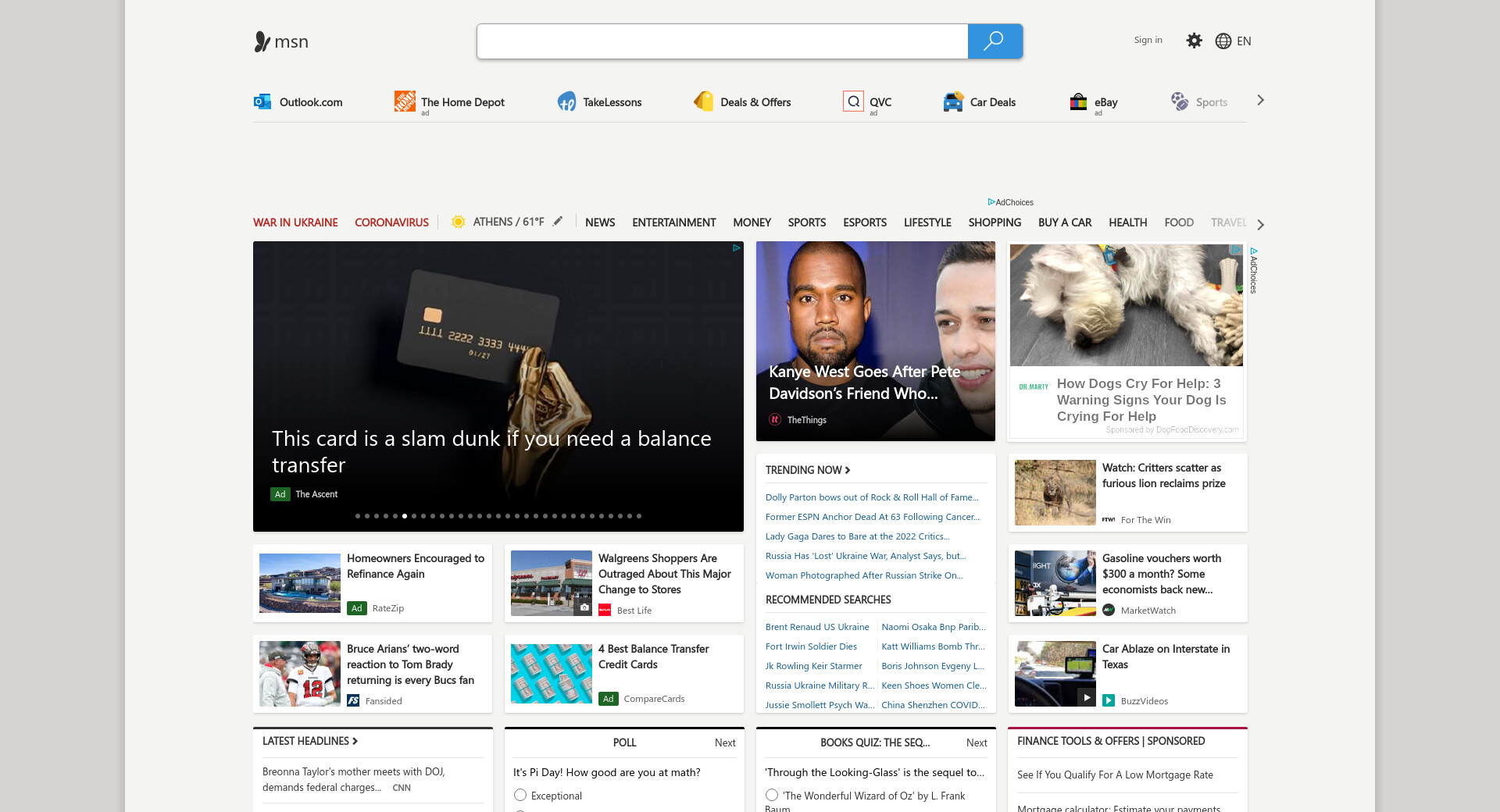The image size is (1500, 812).
Task: Open the Entertainment tab
Action: click(x=673, y=223)
